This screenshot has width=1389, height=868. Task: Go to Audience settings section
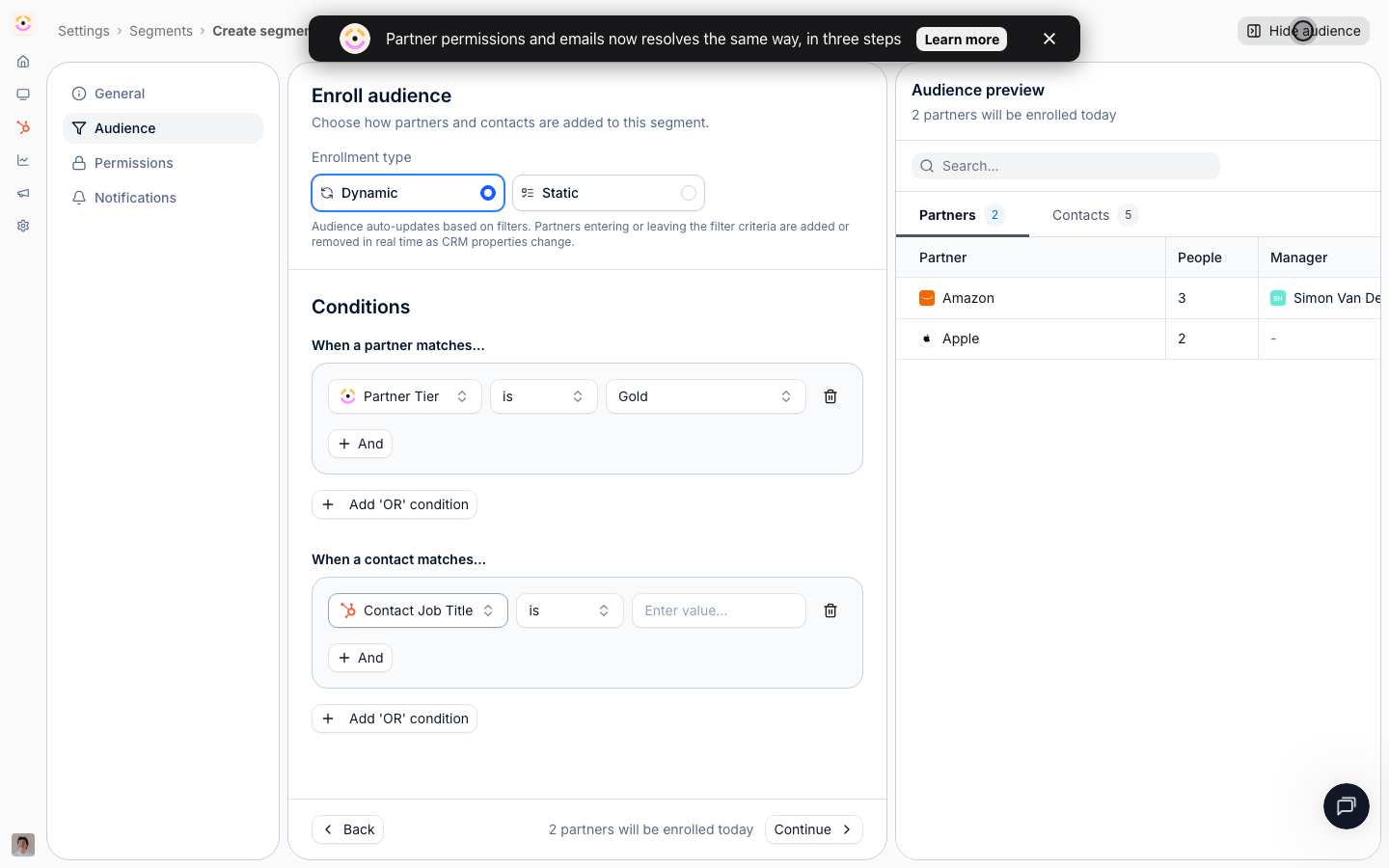[163, 128]
